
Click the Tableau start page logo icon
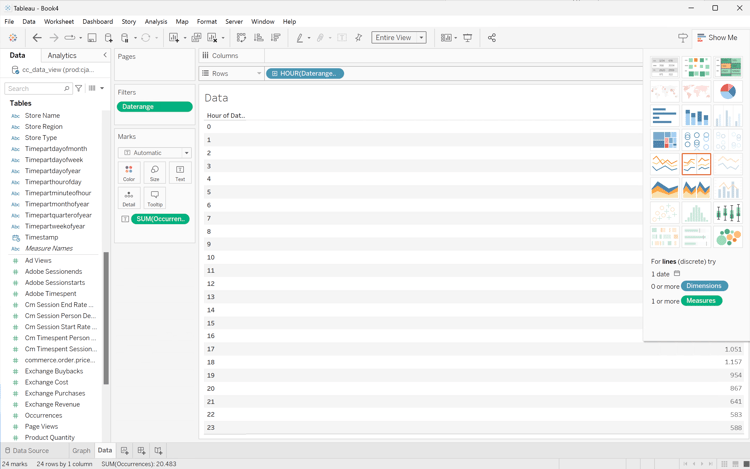click(13, 38)
